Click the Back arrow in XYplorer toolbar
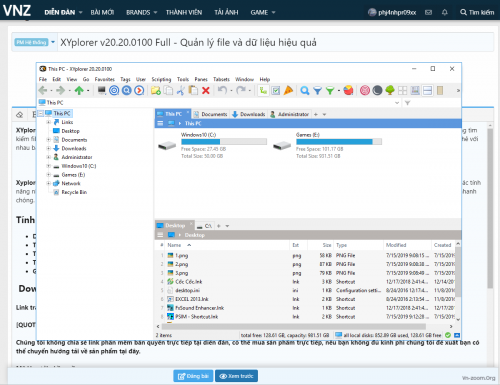 (x=43, y=90)
